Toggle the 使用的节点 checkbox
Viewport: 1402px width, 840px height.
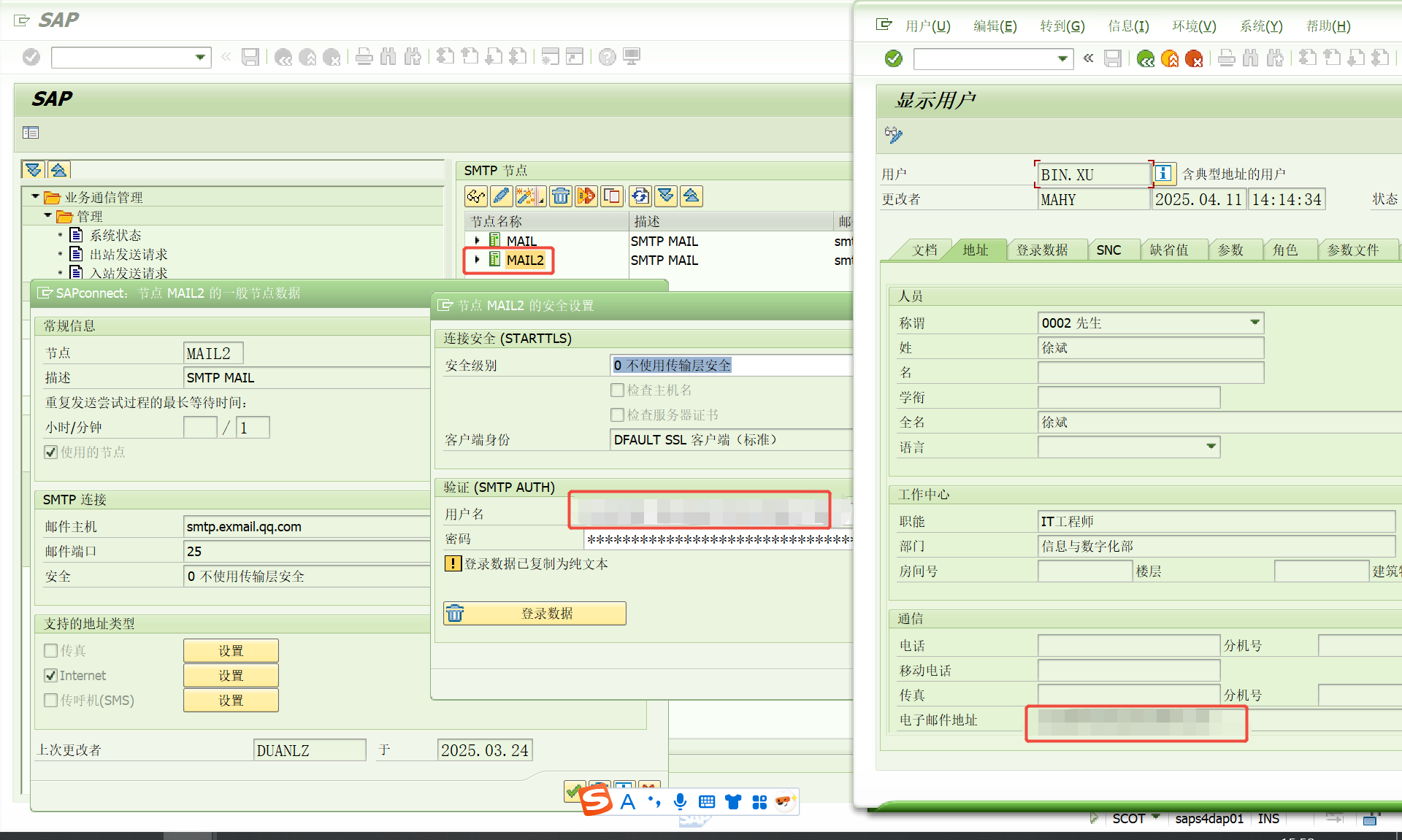(x=51, y=452)
